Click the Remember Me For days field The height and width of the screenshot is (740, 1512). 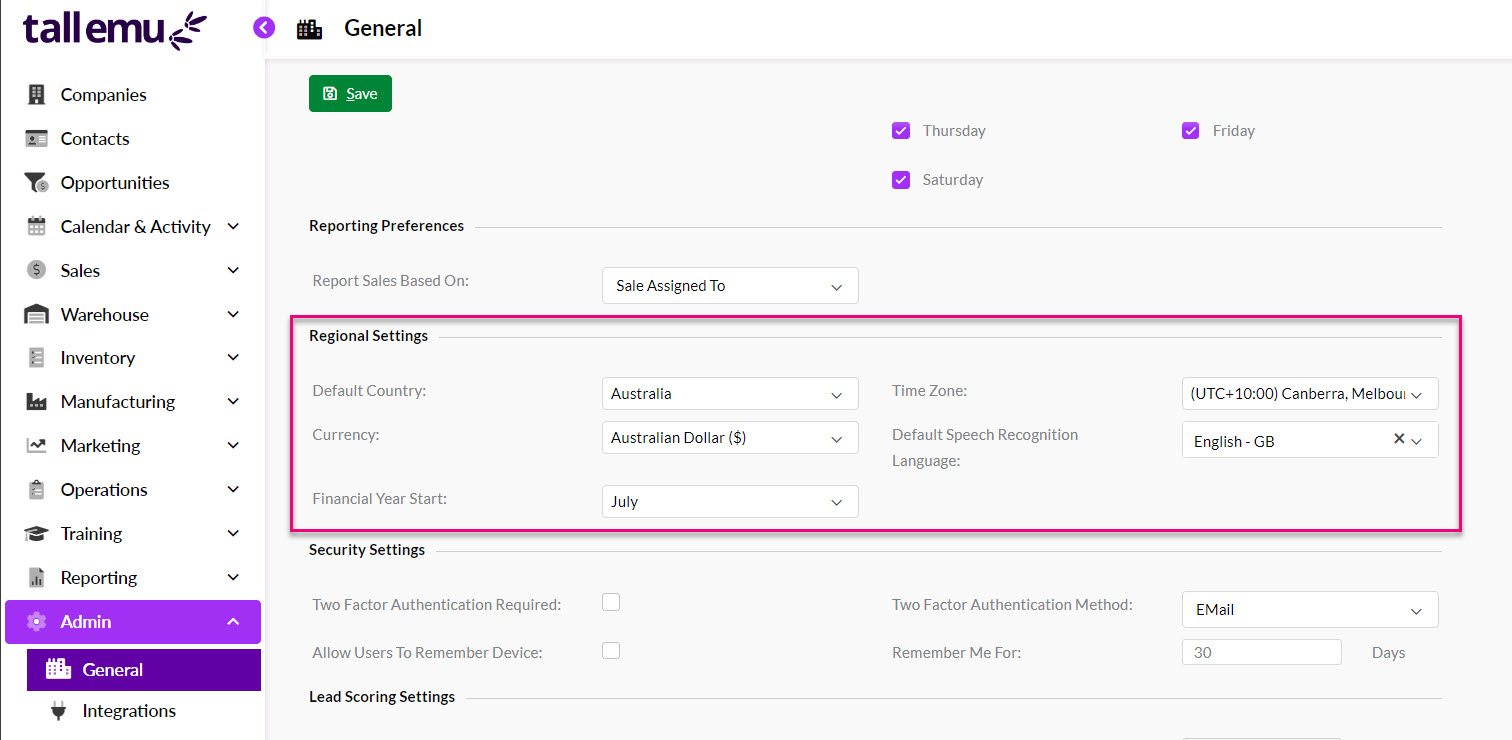1261,651
